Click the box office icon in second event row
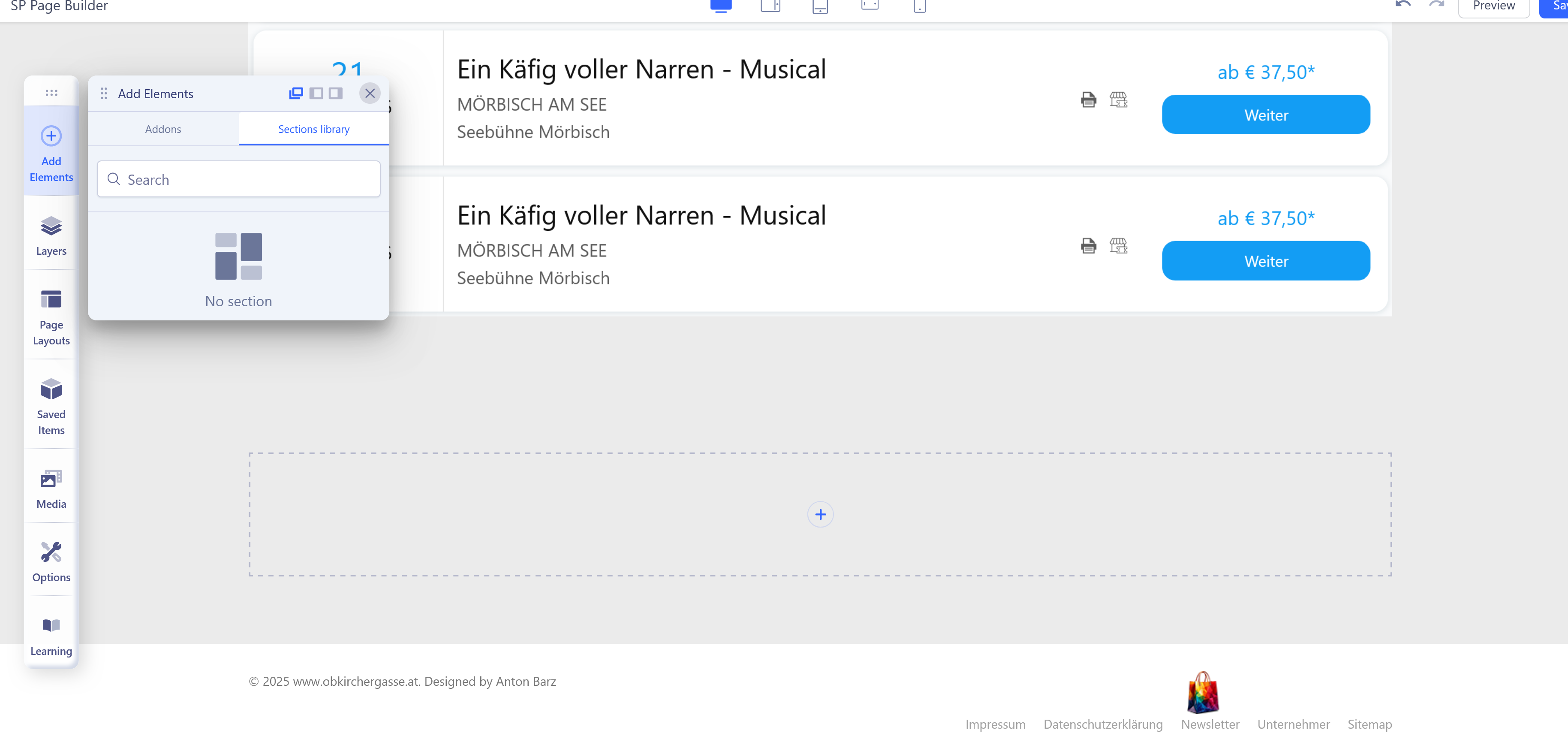1568x745 pixels. 1118,245
